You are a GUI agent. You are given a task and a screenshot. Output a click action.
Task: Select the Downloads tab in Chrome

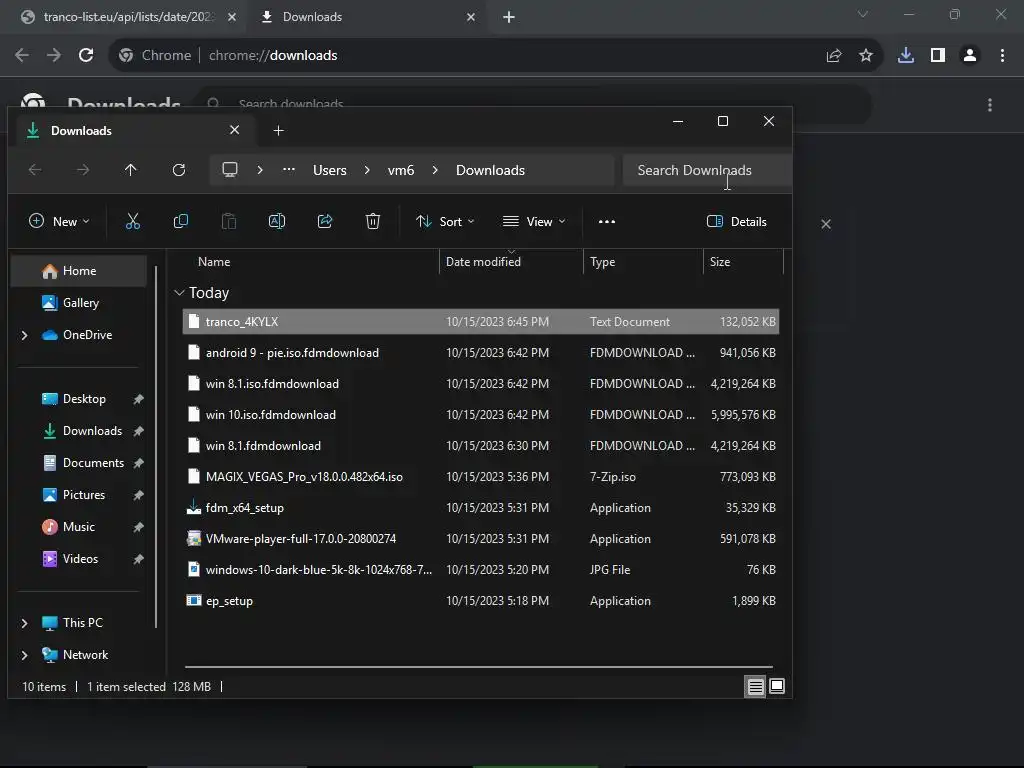pos(368,17)
